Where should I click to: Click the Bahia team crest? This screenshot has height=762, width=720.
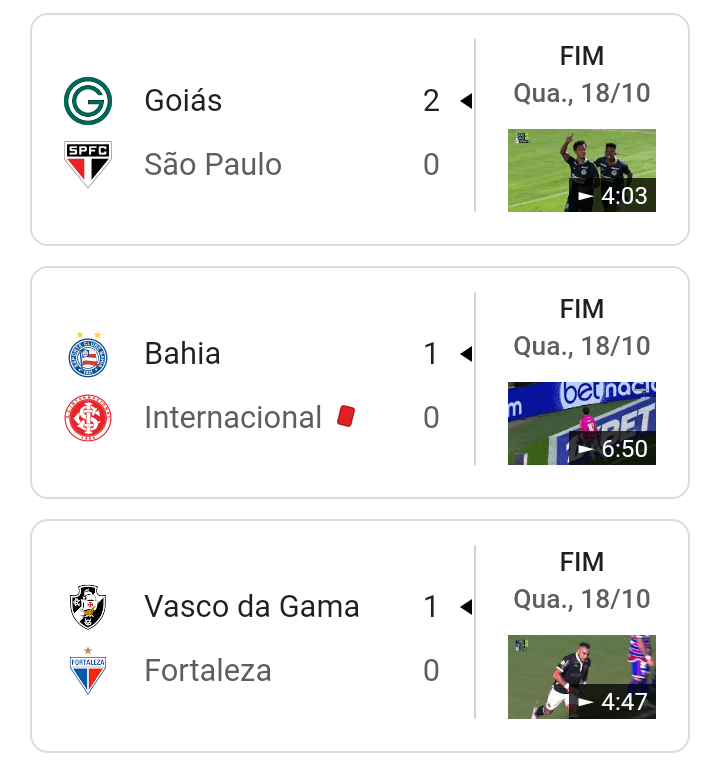pos(88,354)
